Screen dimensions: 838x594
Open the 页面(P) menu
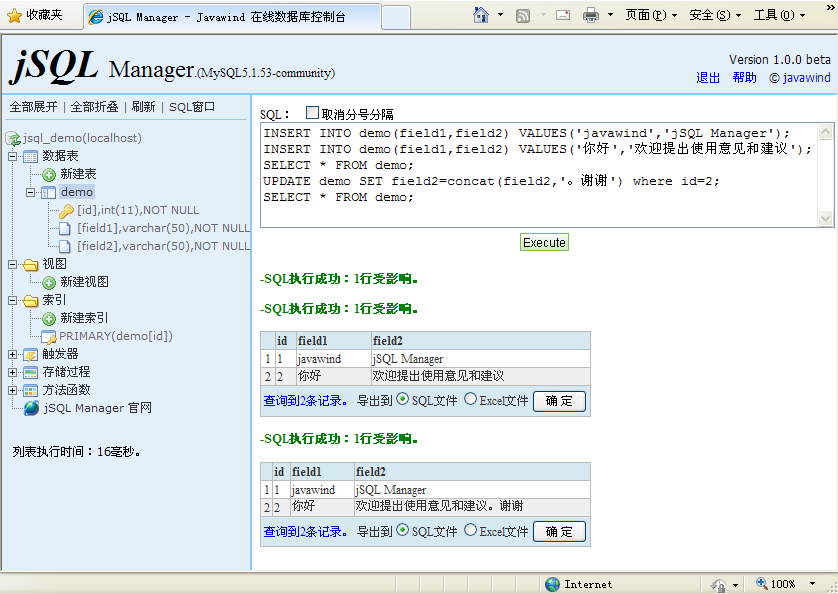[651, 15]
